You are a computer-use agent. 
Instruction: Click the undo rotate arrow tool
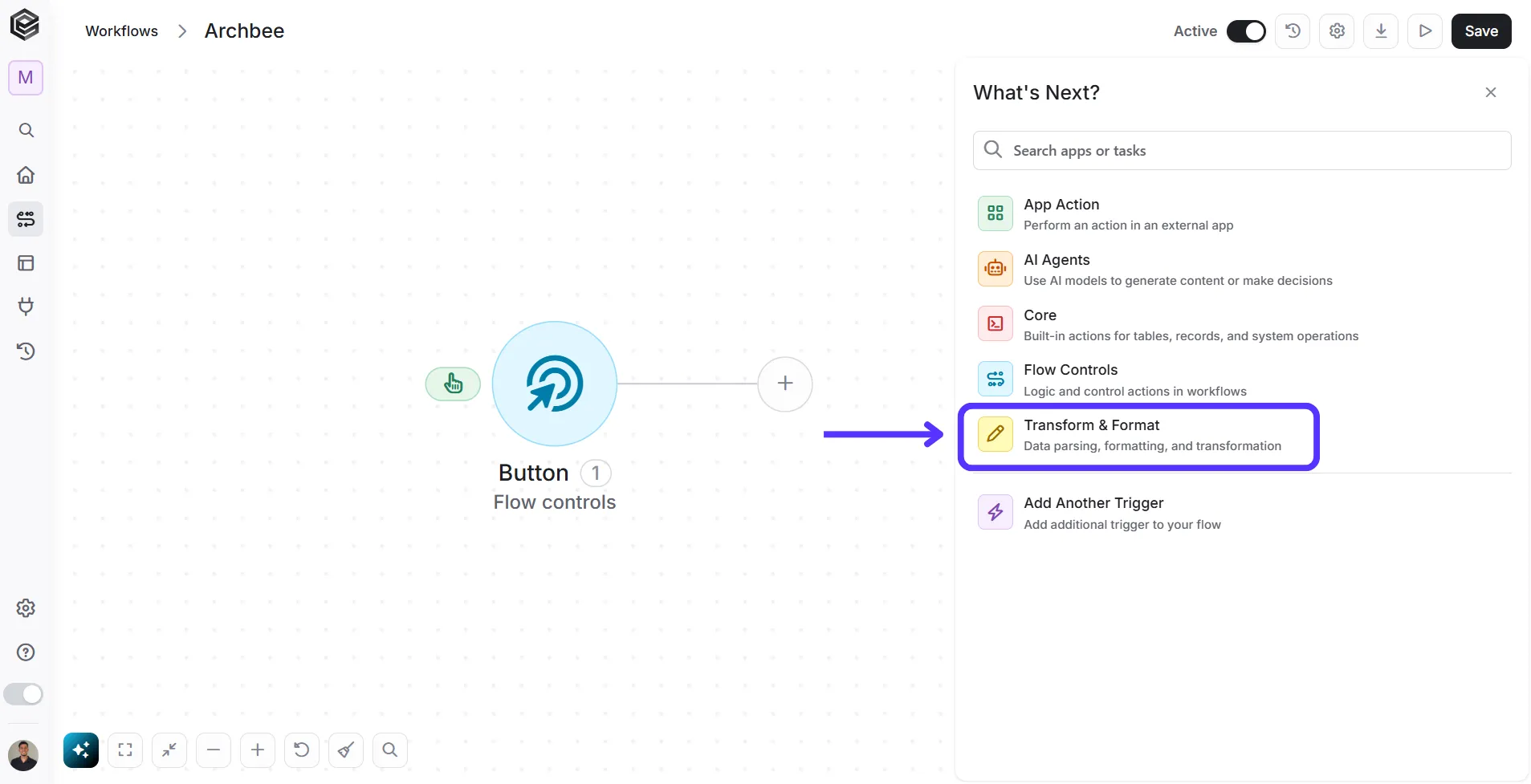pyautogui.click(x=302, y=750)
